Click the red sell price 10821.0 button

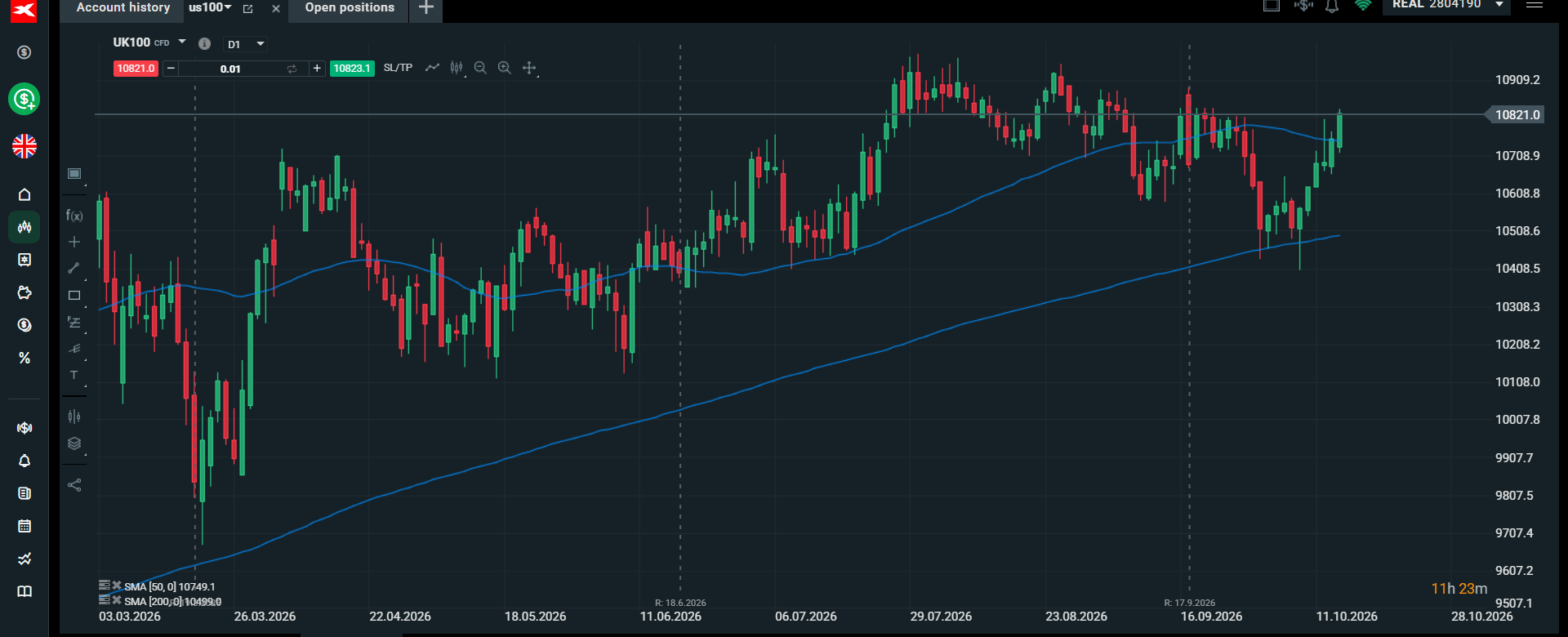point(136,69)
